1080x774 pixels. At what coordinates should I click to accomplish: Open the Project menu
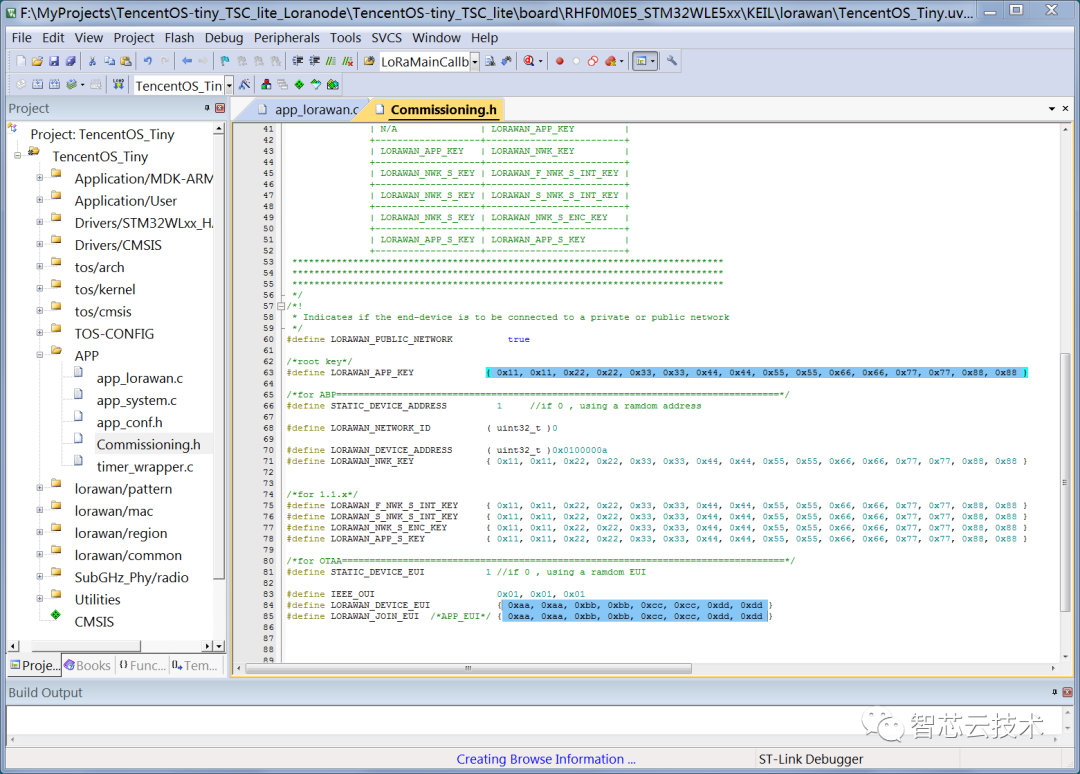(134, 38)
